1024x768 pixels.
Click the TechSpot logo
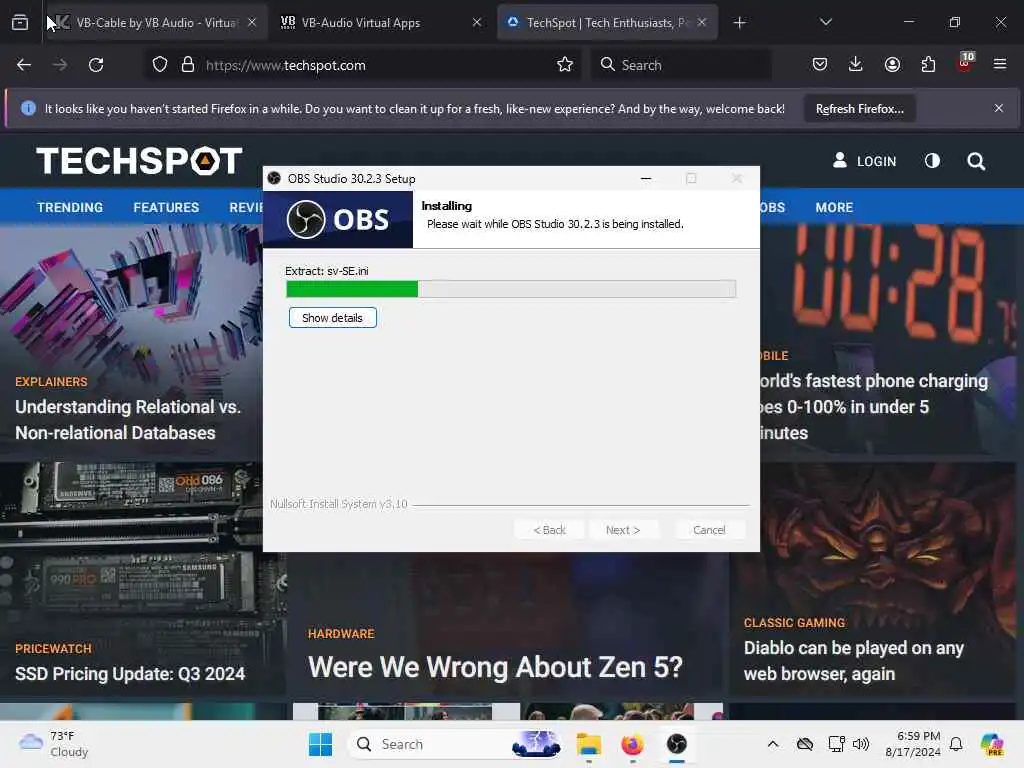[139, 161]
